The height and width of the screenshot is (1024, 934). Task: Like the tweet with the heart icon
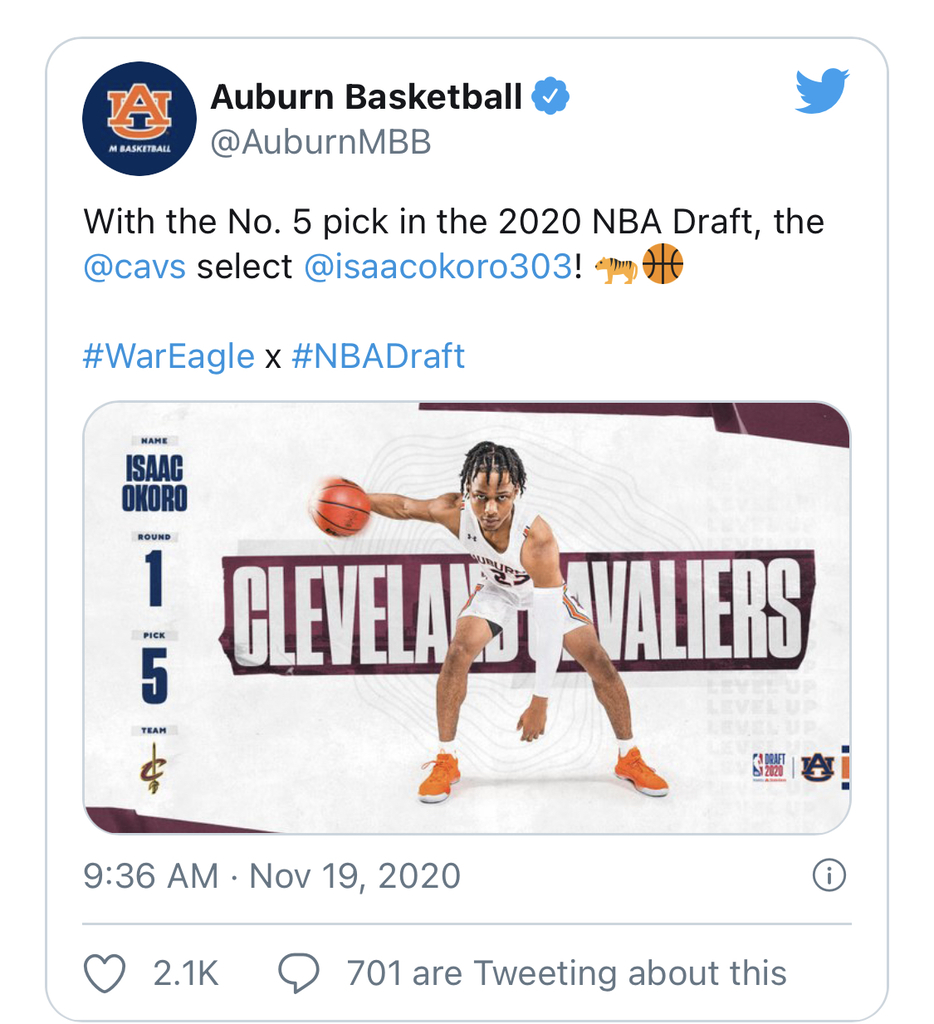(105, 973)
